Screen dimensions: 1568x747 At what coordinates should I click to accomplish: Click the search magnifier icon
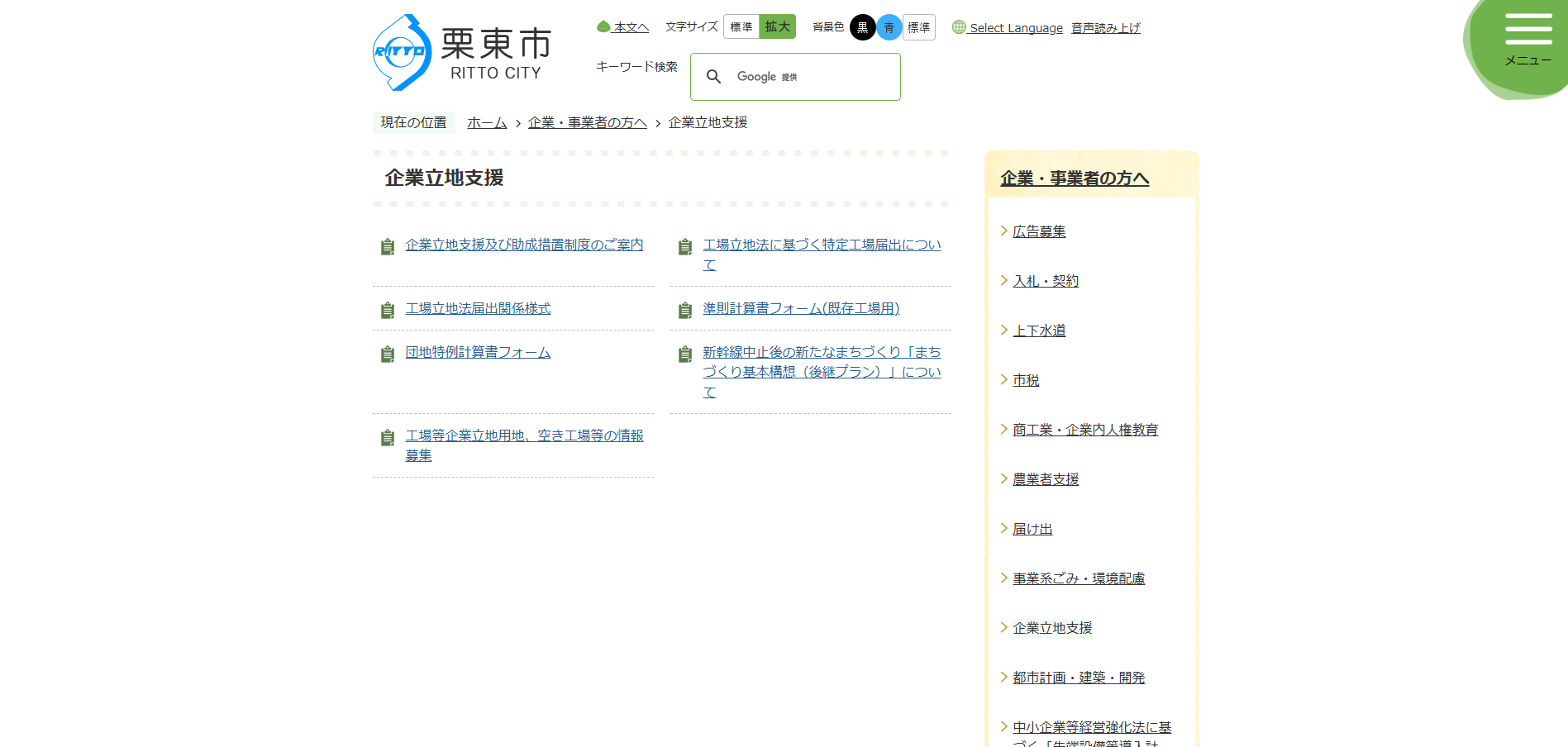[714, 77]
